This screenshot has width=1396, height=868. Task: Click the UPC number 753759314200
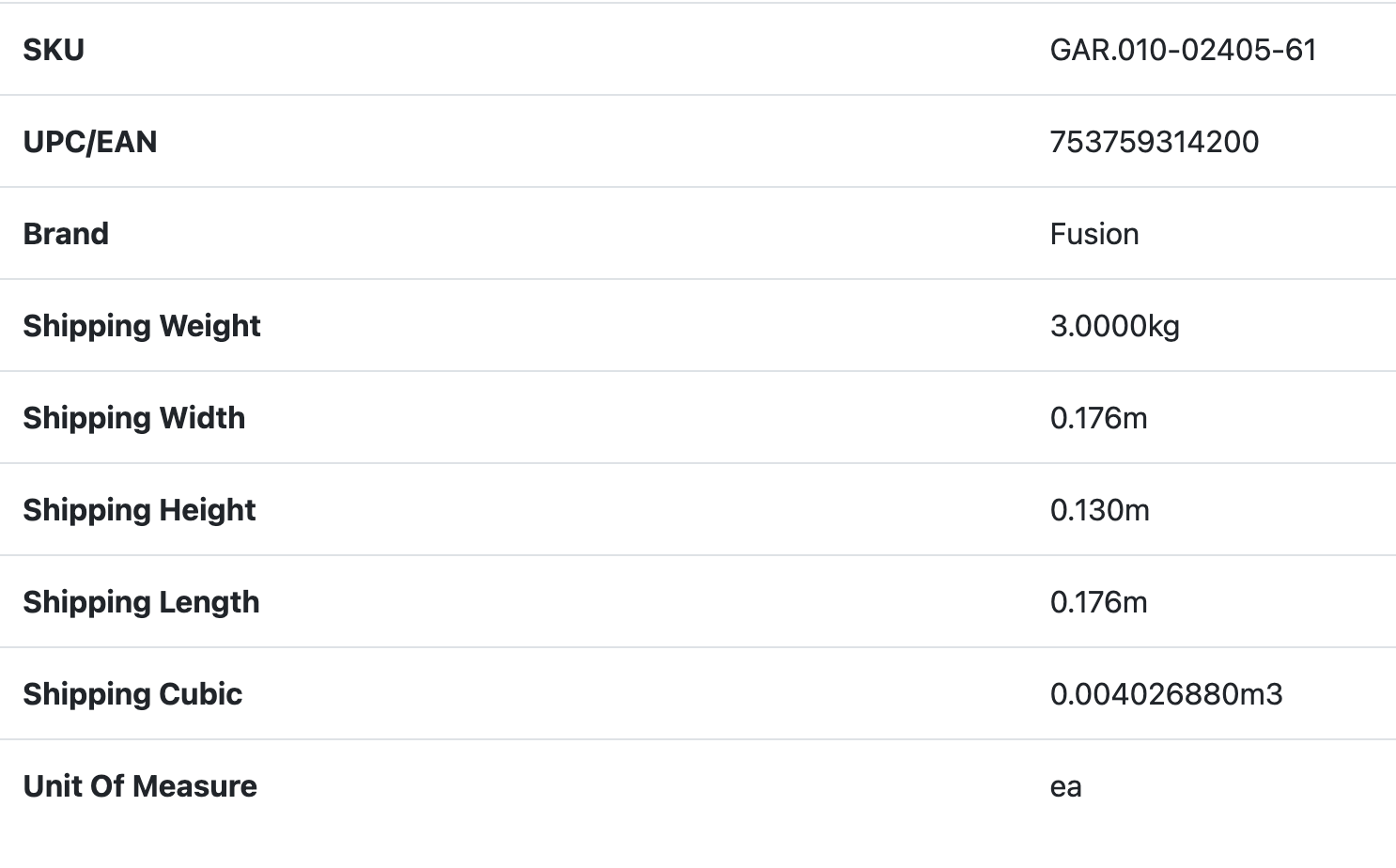[1154, 142]
